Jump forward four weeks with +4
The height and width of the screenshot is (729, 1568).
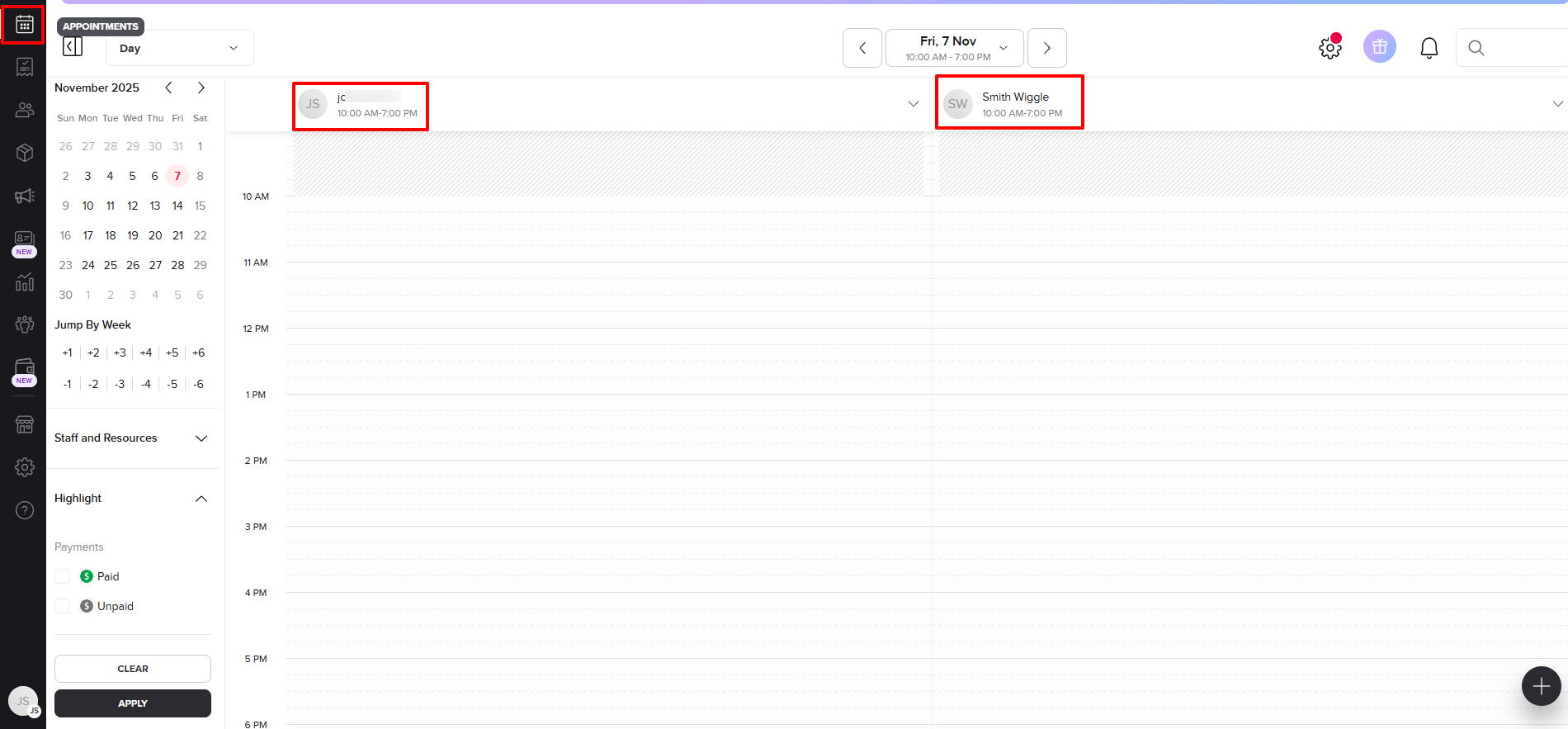click(146, 353)
